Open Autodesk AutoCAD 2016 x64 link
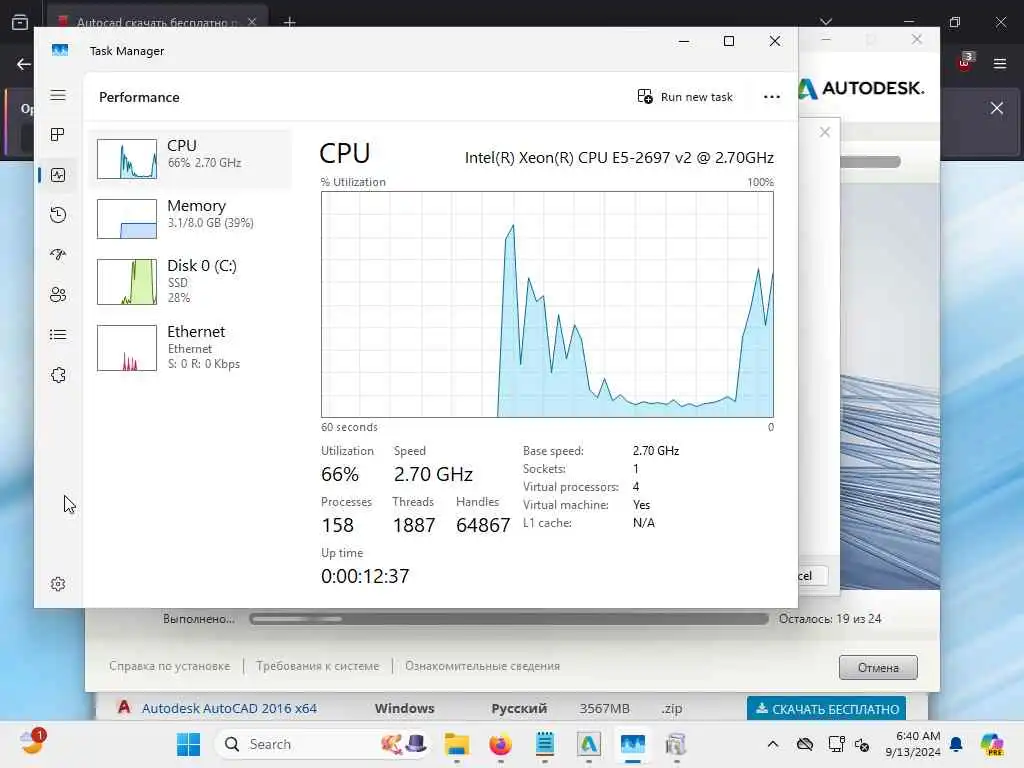Image resolution: width=1024 pixels, height=768 pixels. (x=229, y=709)
